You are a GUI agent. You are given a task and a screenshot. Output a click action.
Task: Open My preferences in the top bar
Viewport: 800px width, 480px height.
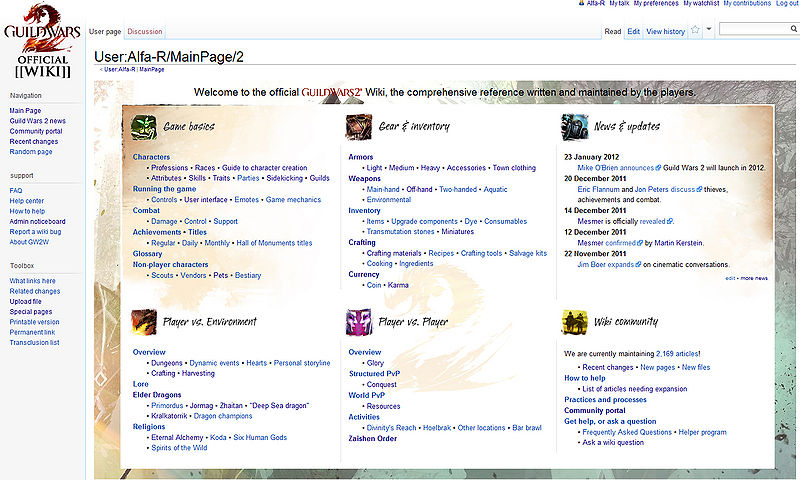point(656,3)
